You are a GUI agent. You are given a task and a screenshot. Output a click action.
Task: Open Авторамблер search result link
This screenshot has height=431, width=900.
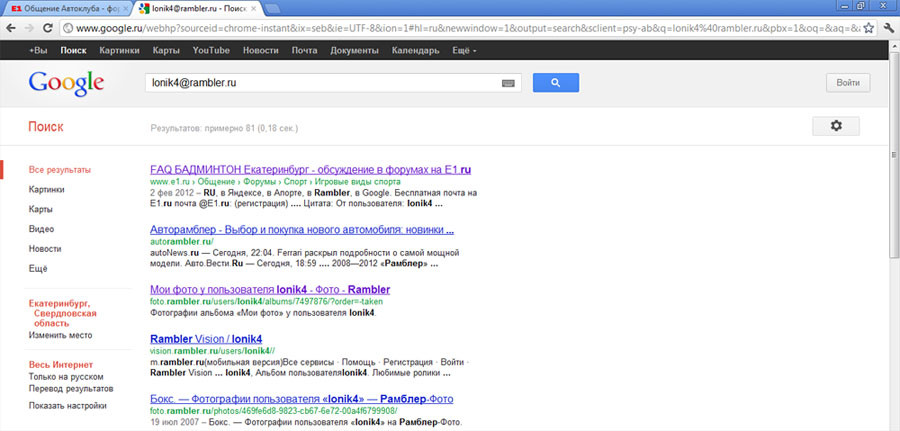pyautogui.click(x=302, y=230)
